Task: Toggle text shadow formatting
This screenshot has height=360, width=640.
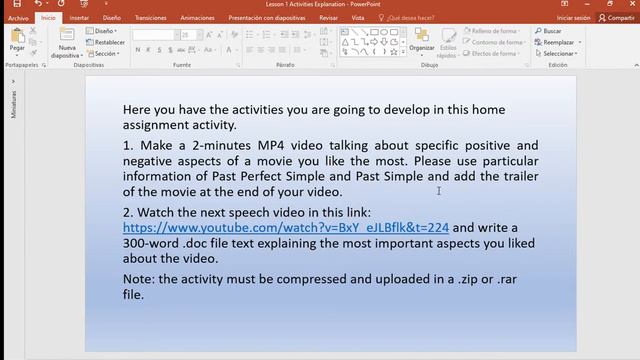Action: click(170, 50)
